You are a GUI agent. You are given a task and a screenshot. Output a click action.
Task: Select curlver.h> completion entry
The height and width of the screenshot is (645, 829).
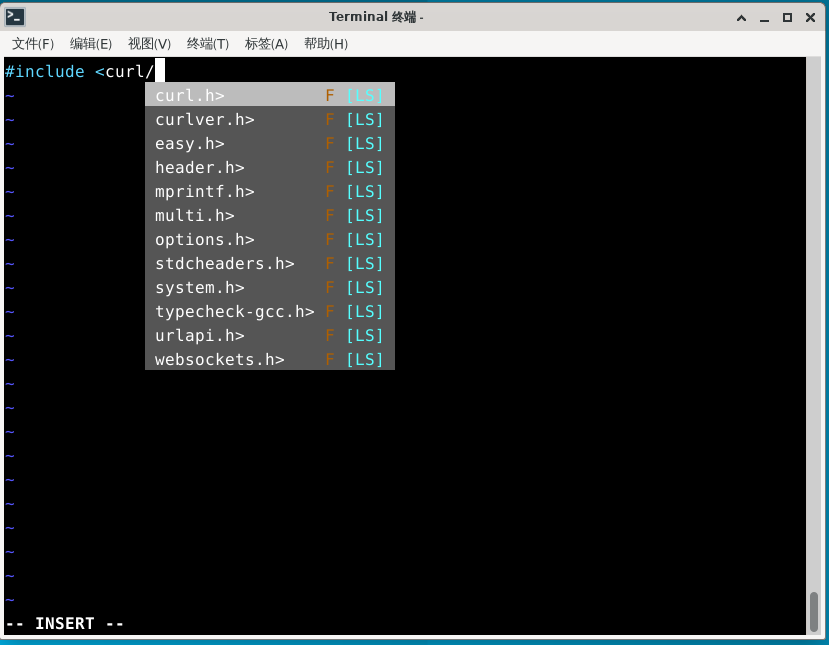(270, 119)
